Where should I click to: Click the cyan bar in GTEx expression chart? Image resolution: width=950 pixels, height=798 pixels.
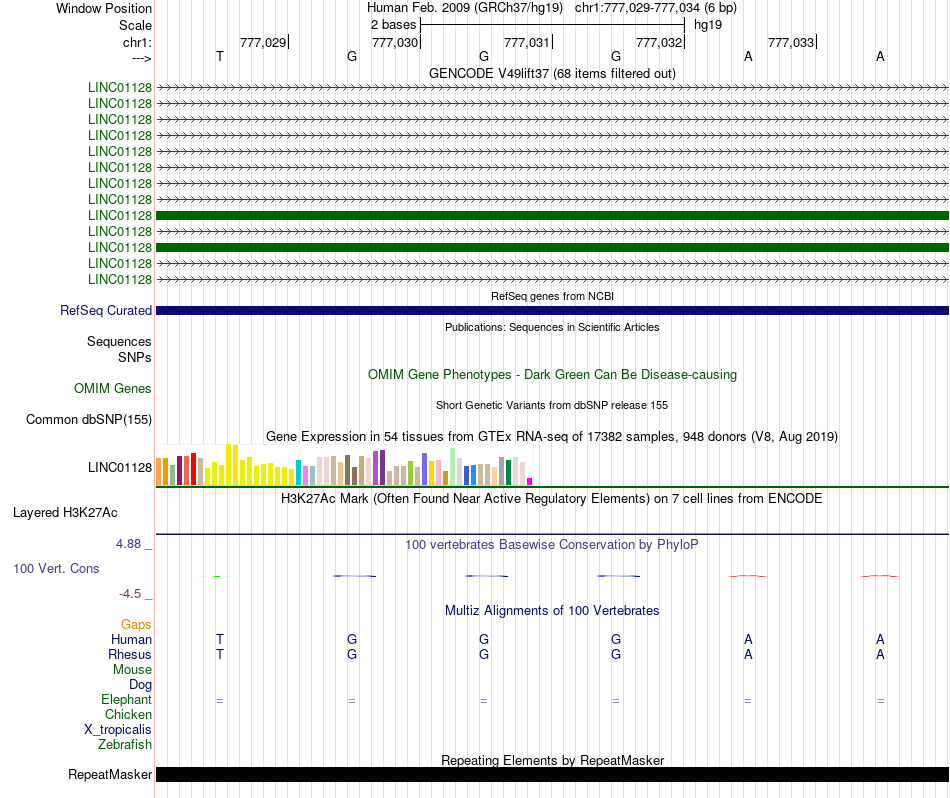pyautogui.click(x=299, y=473)
